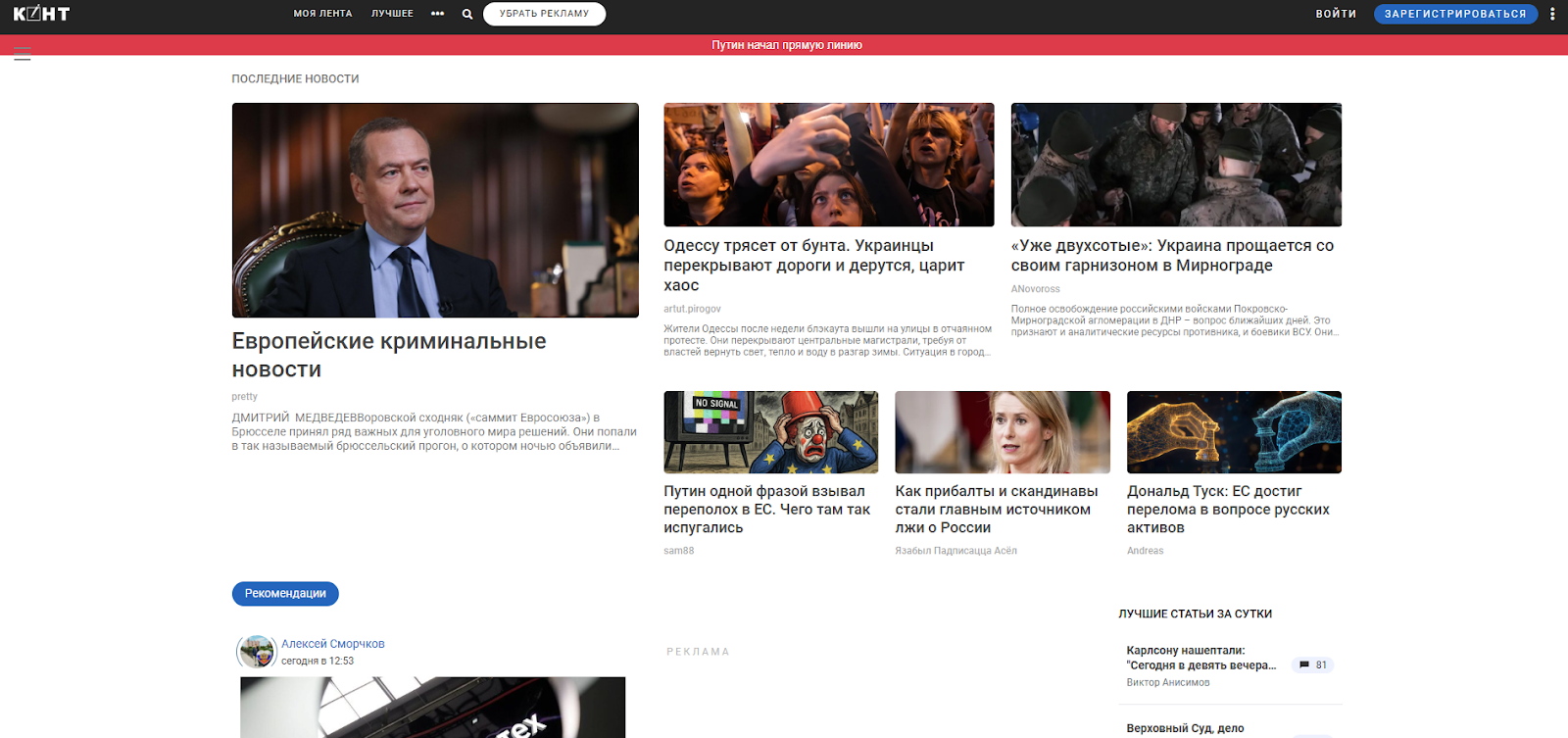Viewport: 1568px width, 738px height.
Task: Open Алексей Сморчков's avatar
Action: (x=257, y=652)
